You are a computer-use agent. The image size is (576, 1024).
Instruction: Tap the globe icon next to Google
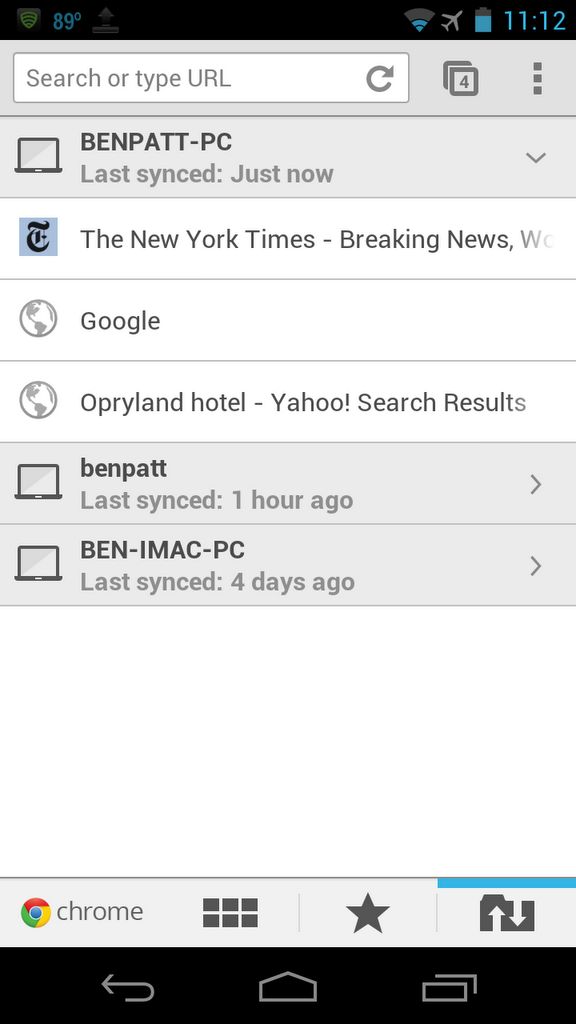38,319
